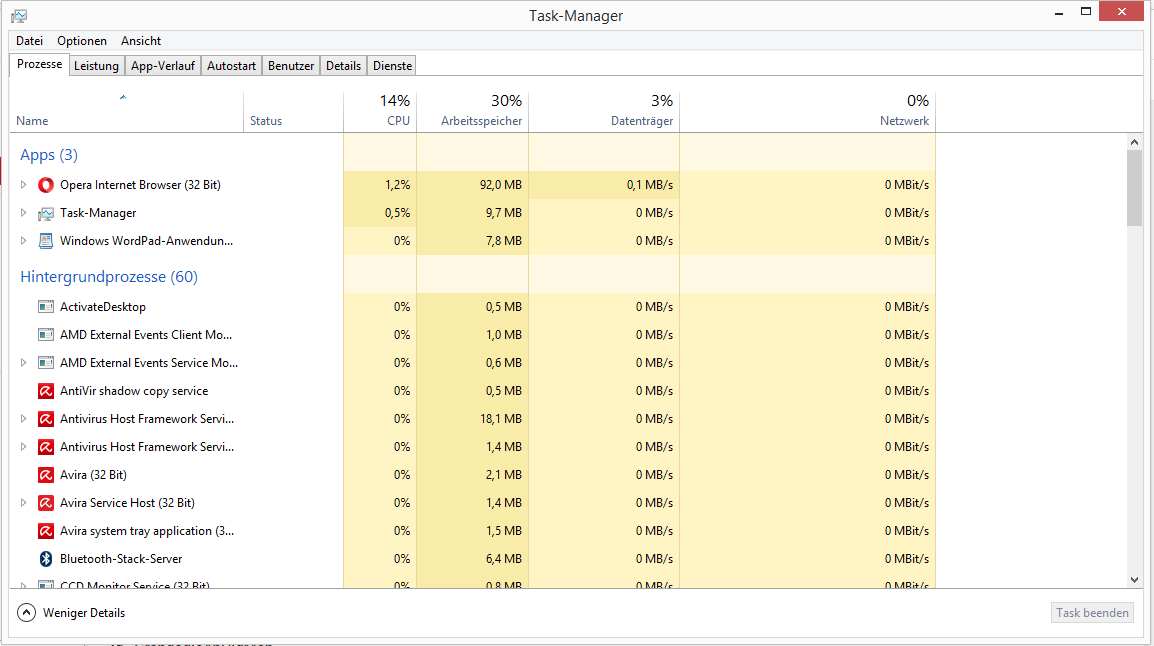Switch to the Leistung tab

point(96,65)
